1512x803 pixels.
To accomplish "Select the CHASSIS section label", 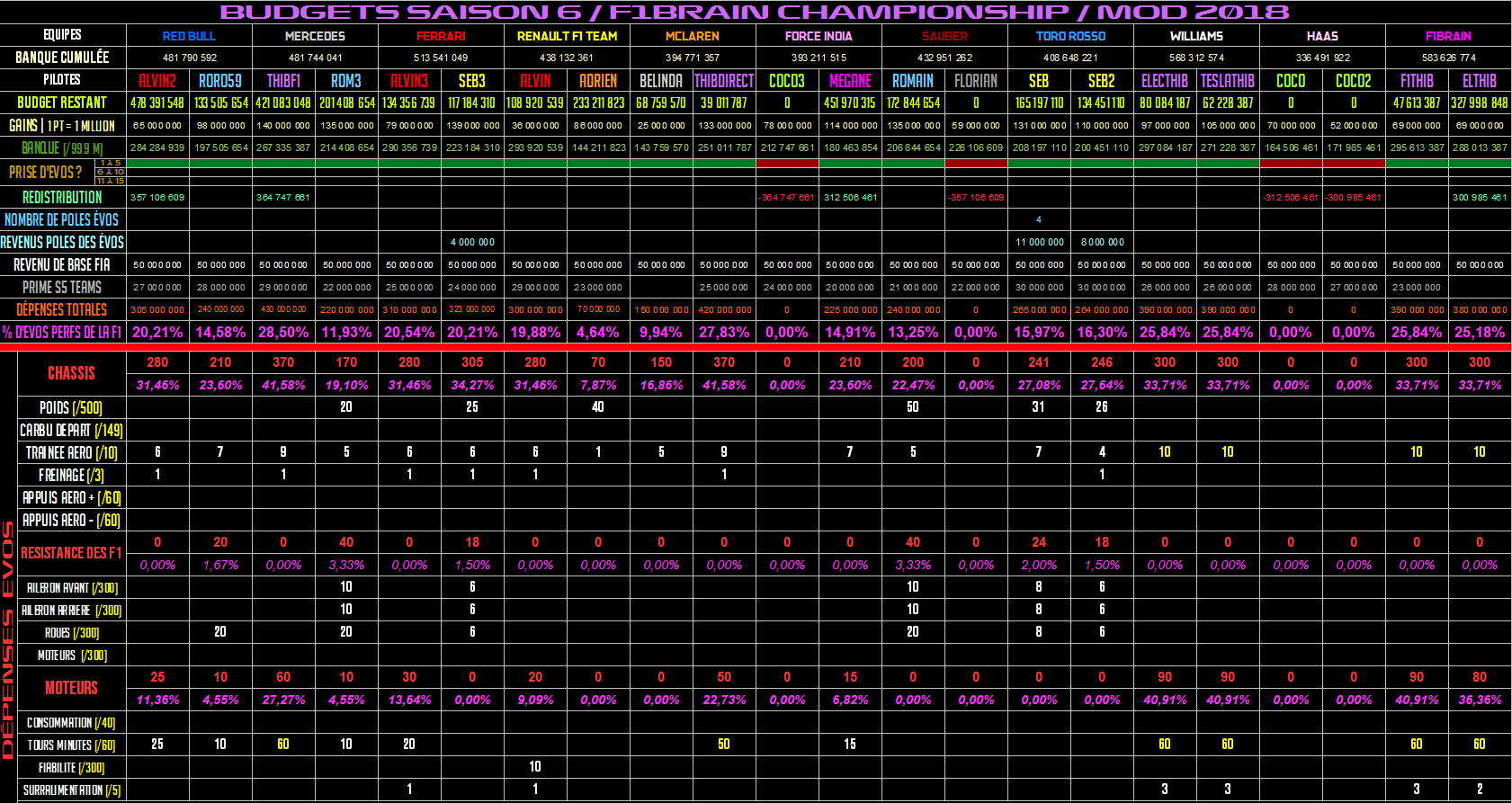I will [71, 373].
